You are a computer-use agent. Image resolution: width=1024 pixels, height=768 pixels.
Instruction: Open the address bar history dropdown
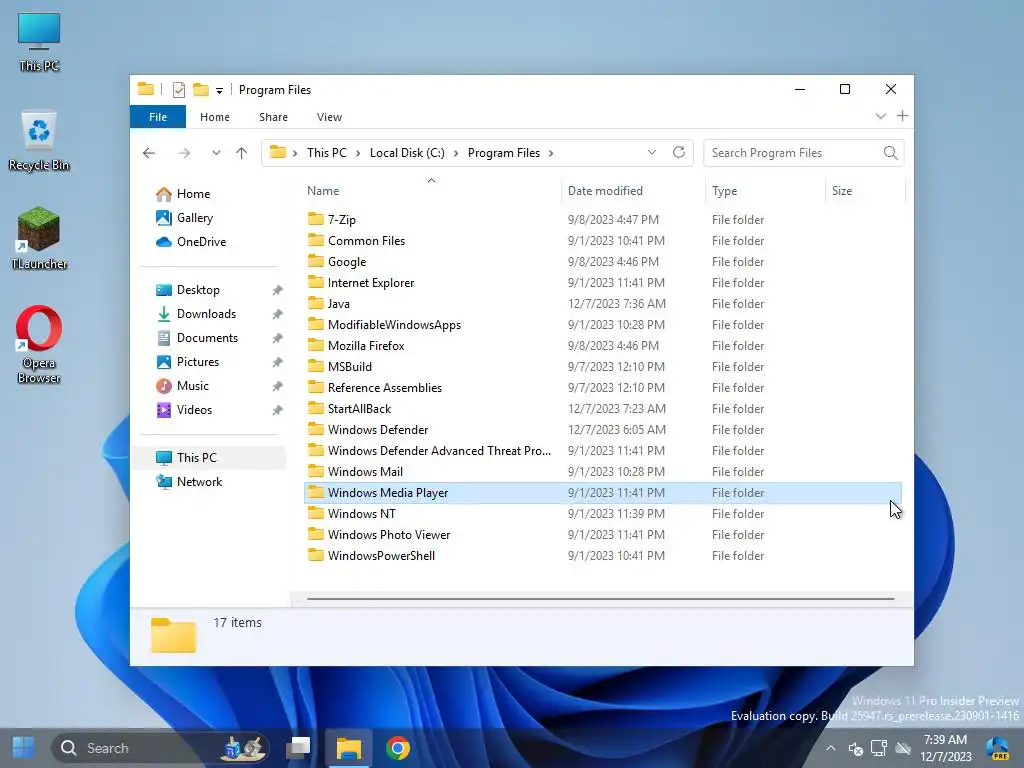coord(652,152)
